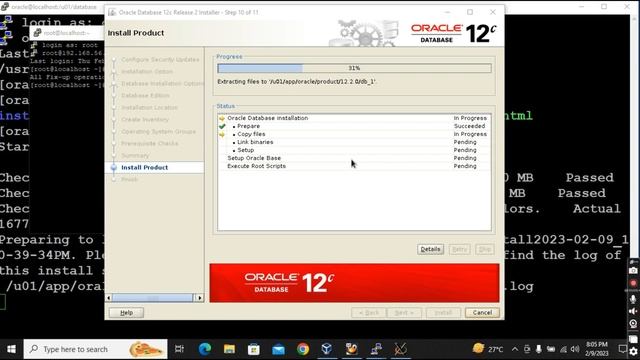The height and width of the screenshot is (360, 640).
Task: Toggle the recorder's webcam icon
Action: pos(633,324)
